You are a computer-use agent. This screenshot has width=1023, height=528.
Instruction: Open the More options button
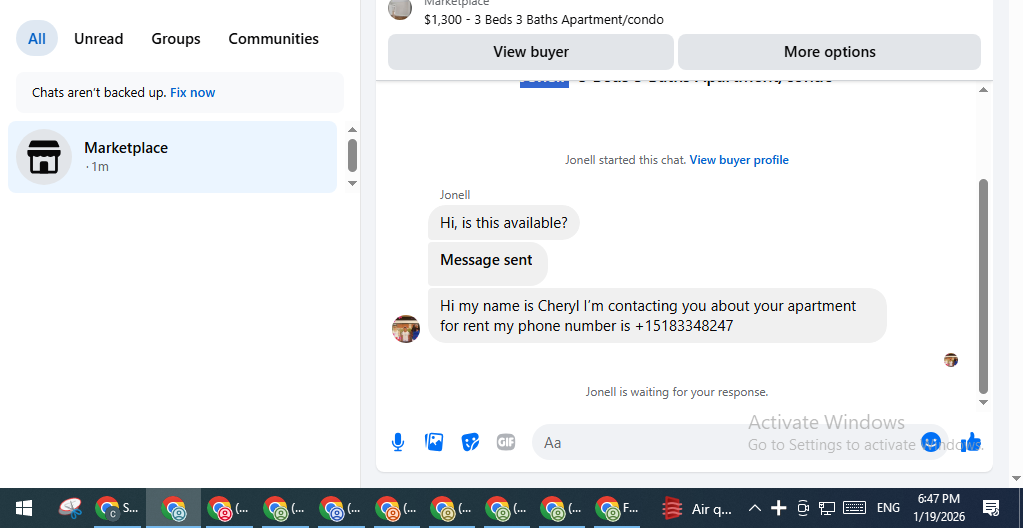click(x=829, y=52)
